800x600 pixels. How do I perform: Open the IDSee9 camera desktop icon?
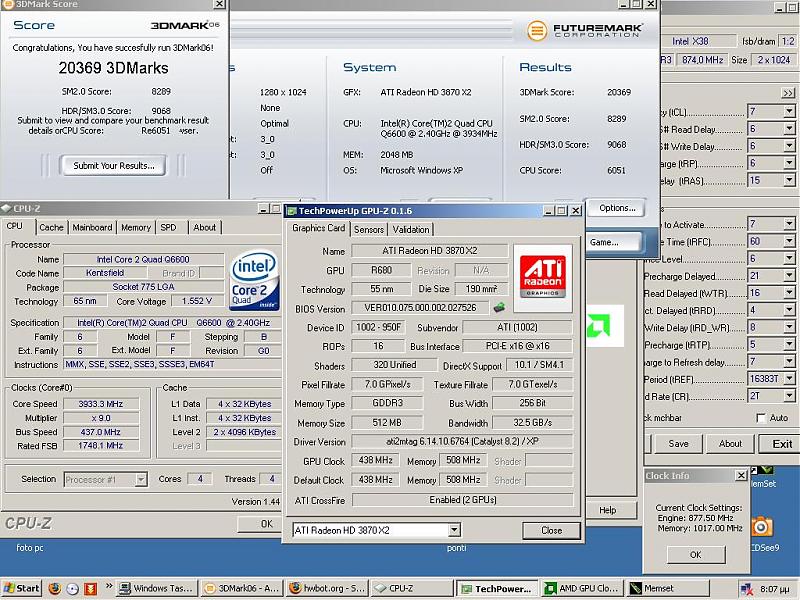(x=761, y=527)
